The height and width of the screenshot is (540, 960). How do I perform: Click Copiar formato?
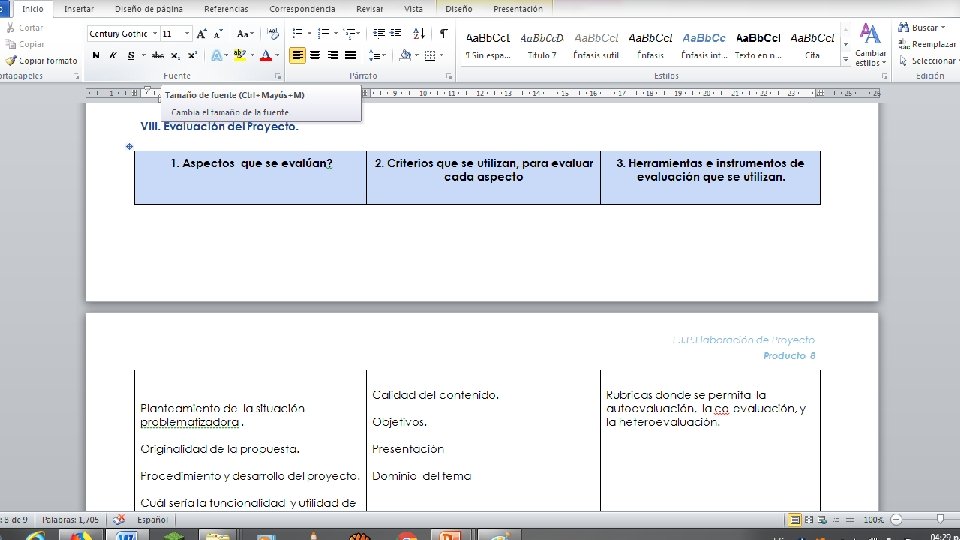[x=41, y=61]
